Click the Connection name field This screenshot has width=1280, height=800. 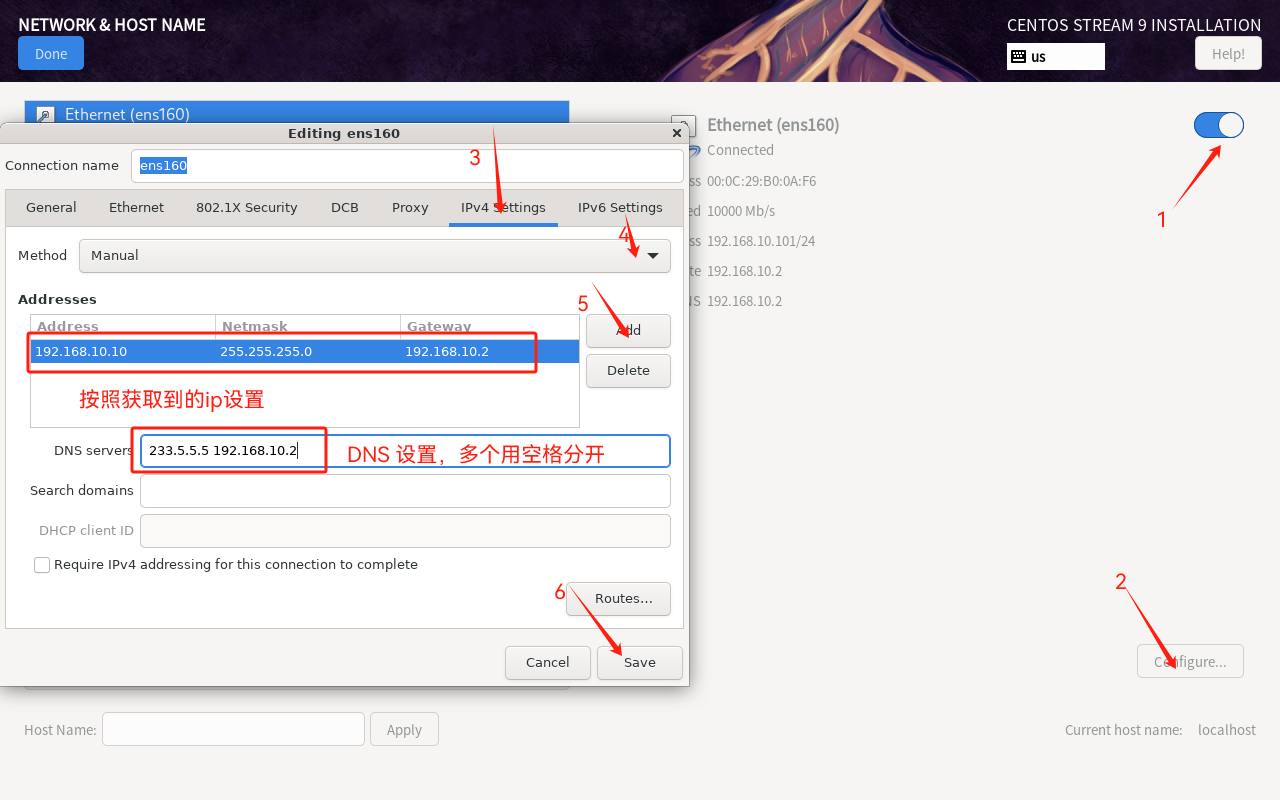point(407,166)
